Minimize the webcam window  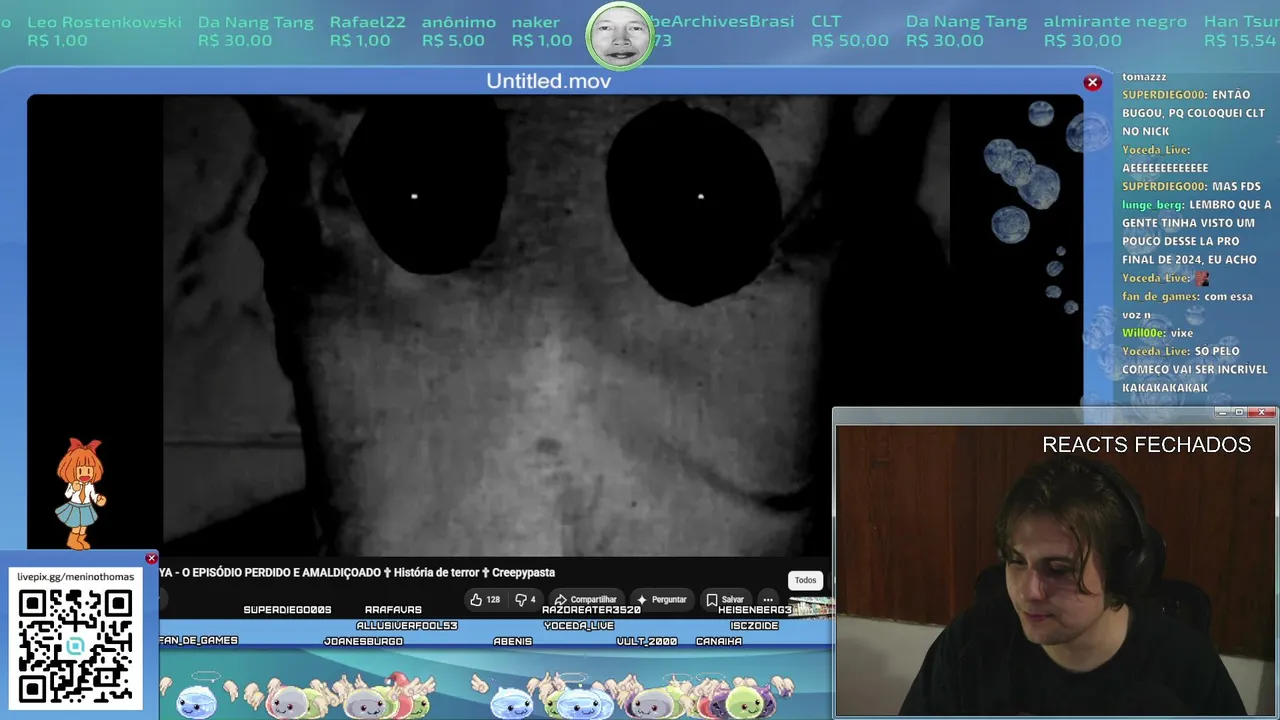point(1222,413)
